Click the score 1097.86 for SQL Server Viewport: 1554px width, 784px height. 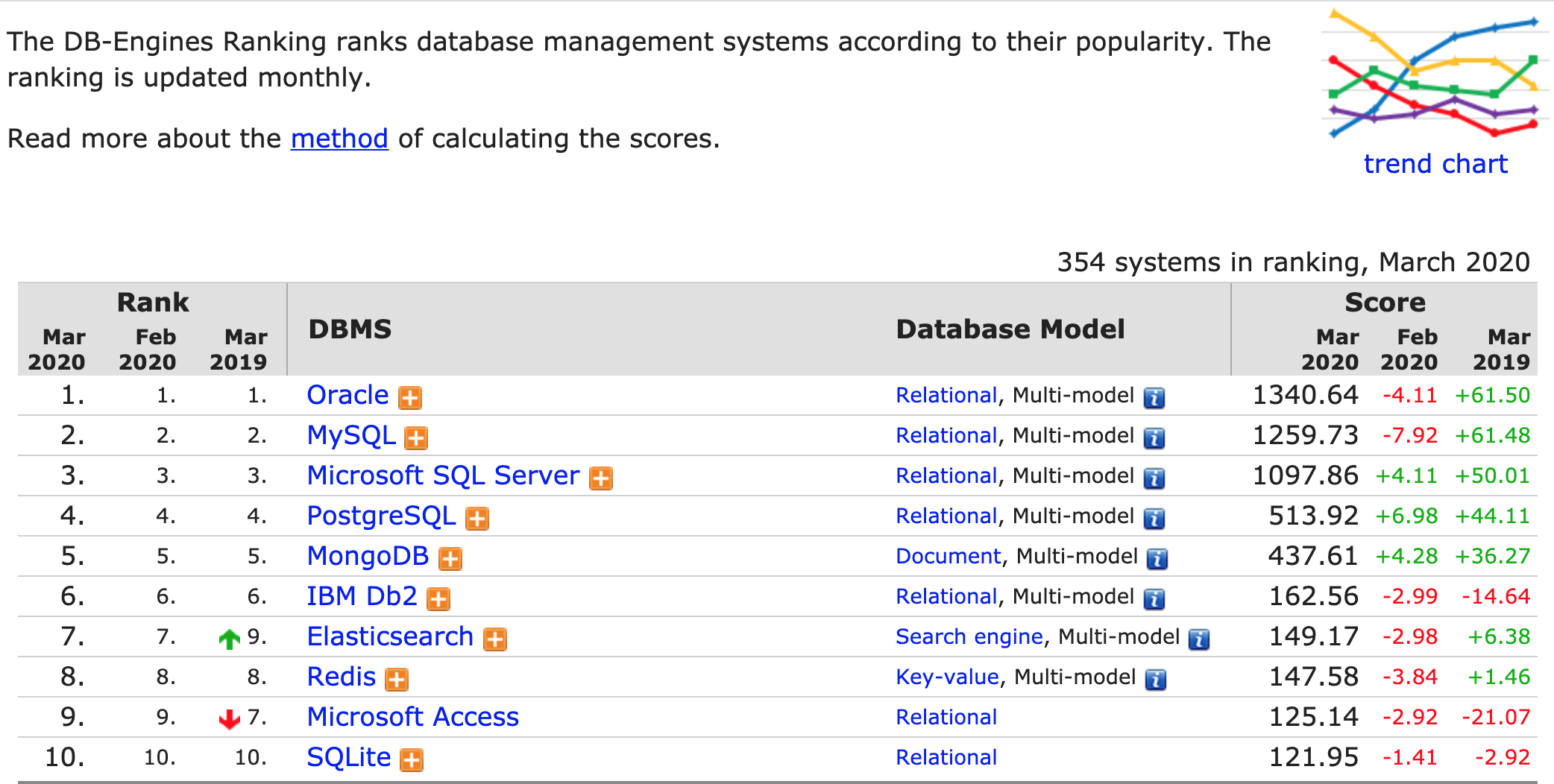click(x=1305, y=475)
